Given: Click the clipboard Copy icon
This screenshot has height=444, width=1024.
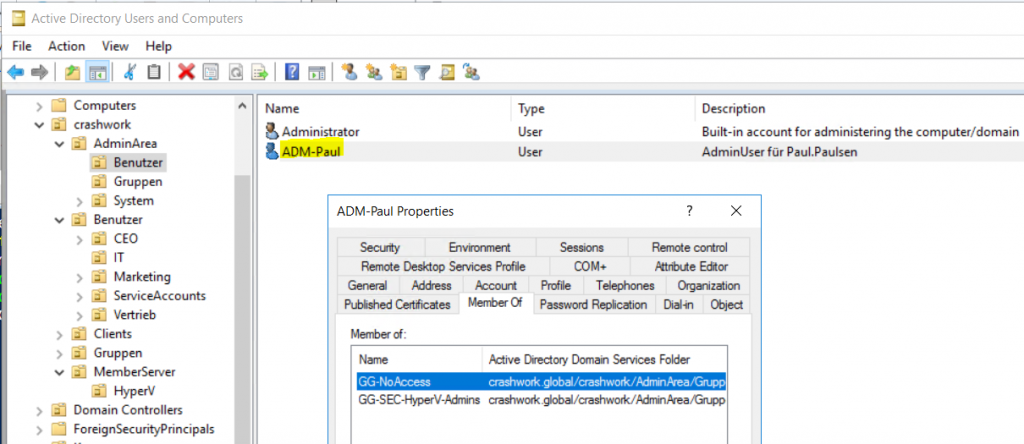Looking at the screenshot, I should point(153,72).
